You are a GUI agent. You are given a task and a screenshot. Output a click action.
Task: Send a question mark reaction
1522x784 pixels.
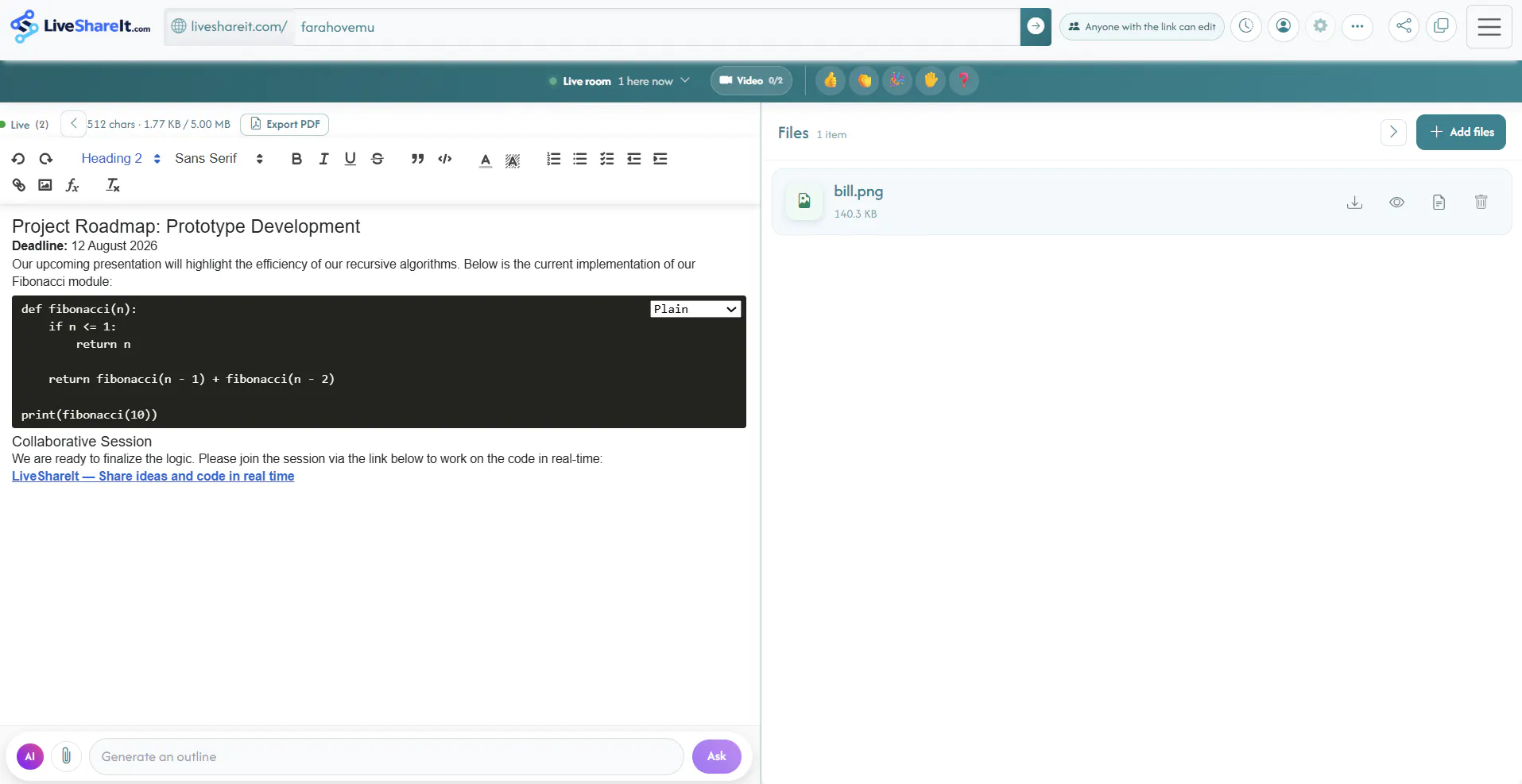(x=964, y=81)
